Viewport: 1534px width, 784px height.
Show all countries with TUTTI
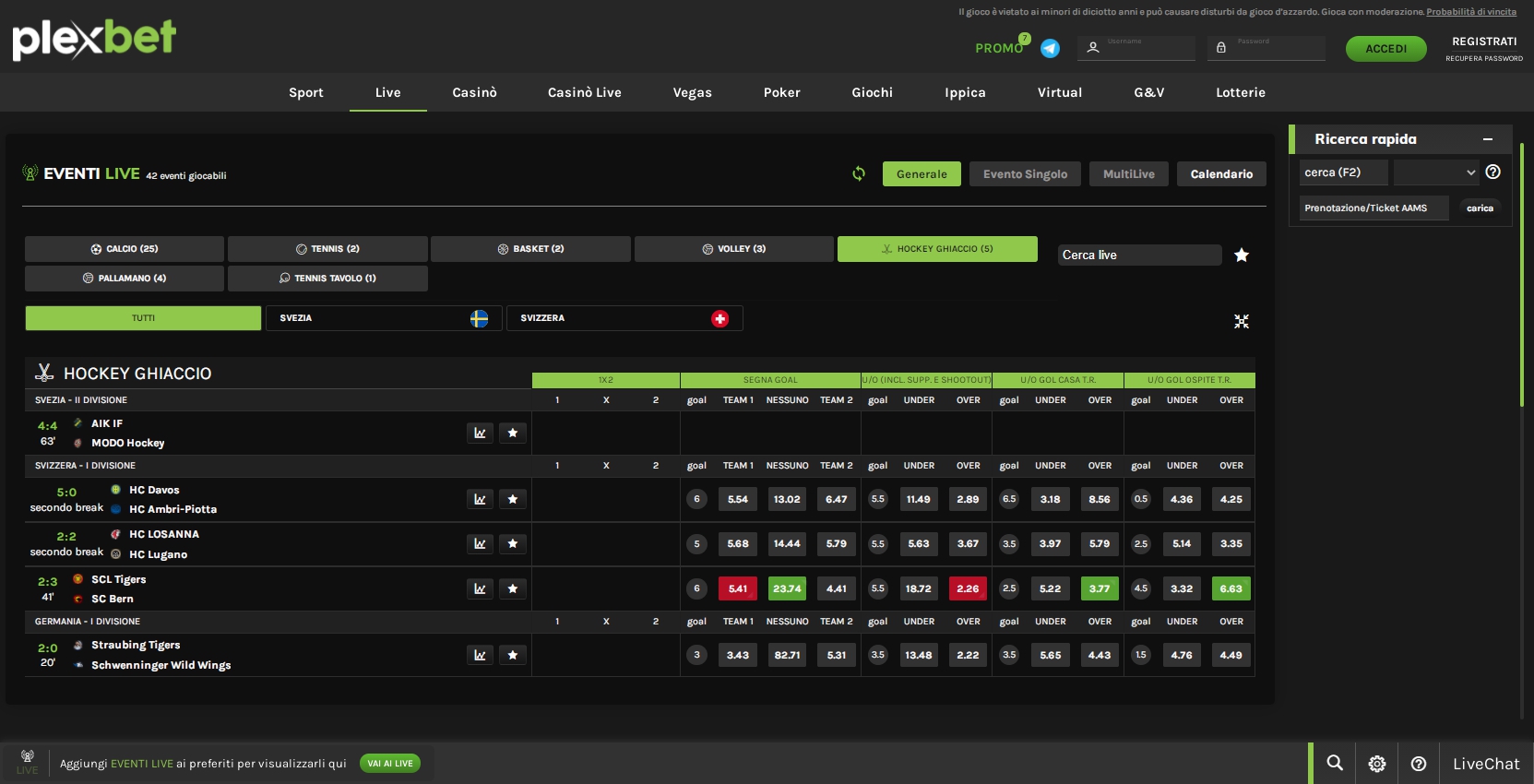(x=143, y=318)
